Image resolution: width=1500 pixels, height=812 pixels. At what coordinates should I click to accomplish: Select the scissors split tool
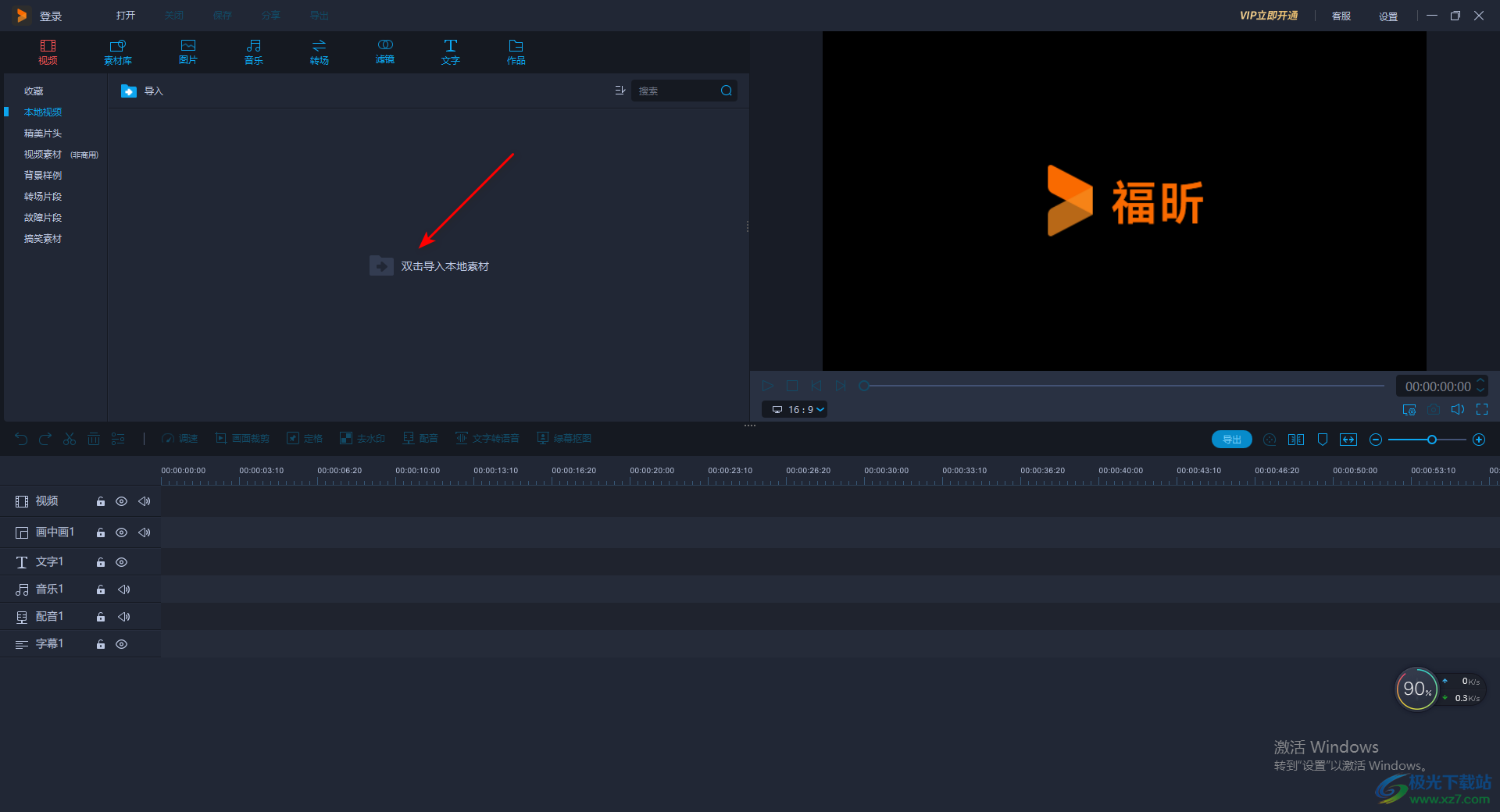[70, 439]
